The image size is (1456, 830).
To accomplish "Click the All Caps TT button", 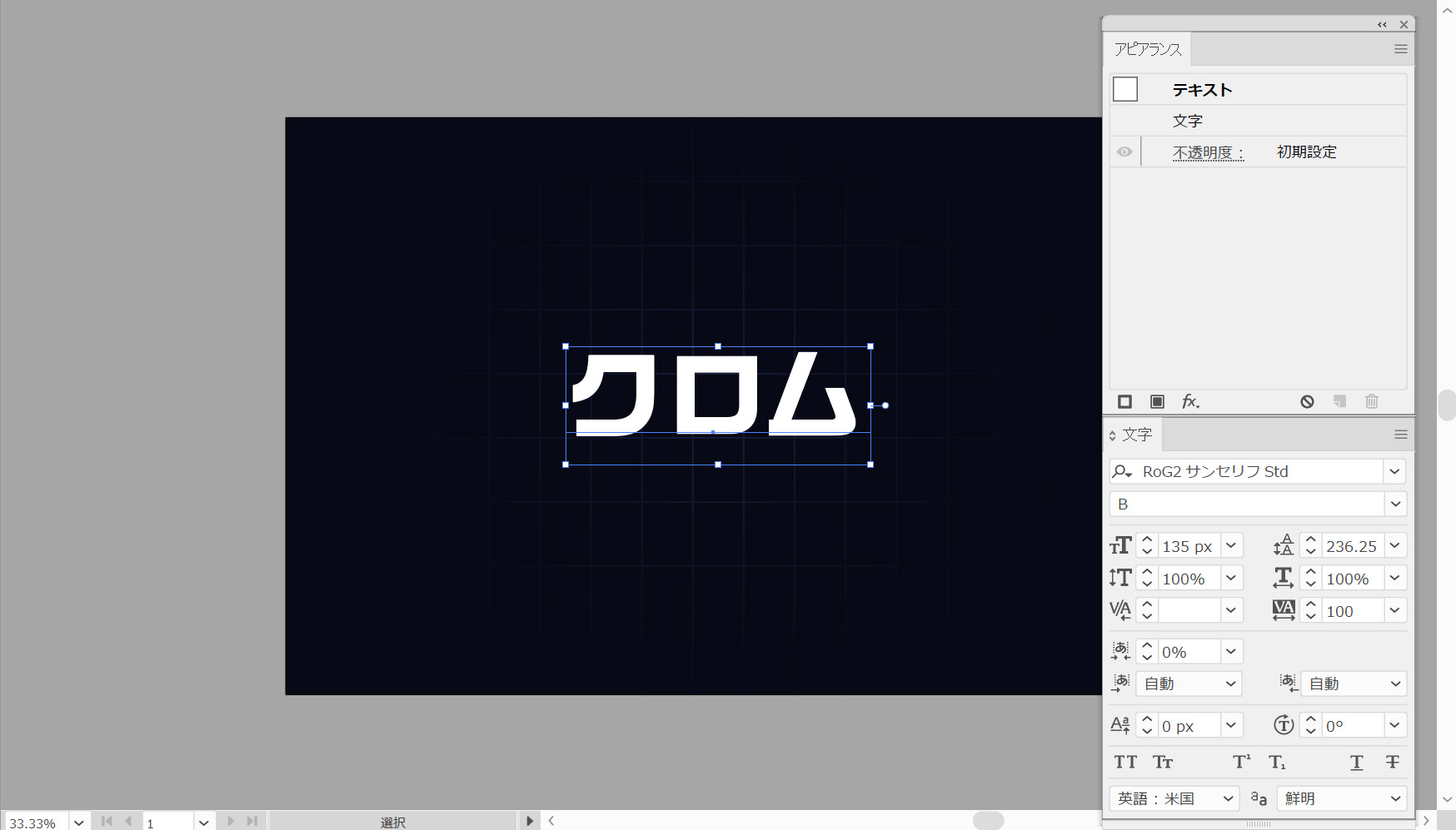I will click(1125, 762).
